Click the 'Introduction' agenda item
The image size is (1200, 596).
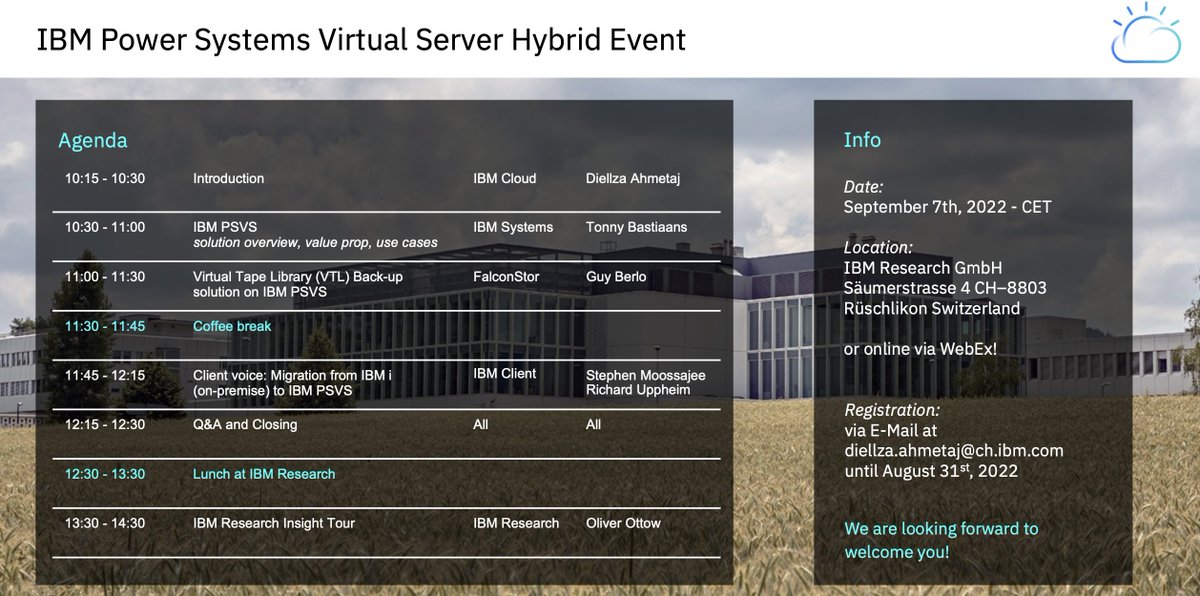click(229, 178)
